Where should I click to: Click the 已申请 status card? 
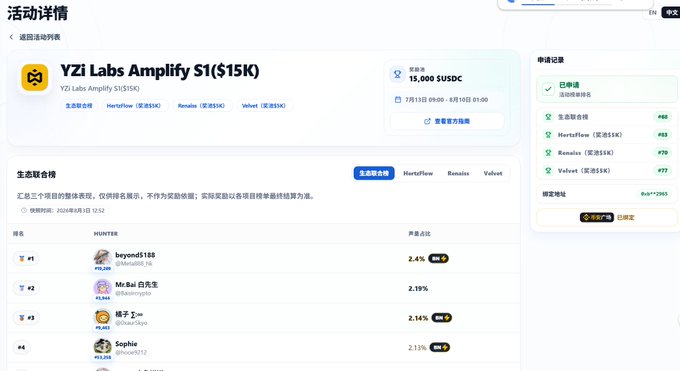(x=607, y=89)
